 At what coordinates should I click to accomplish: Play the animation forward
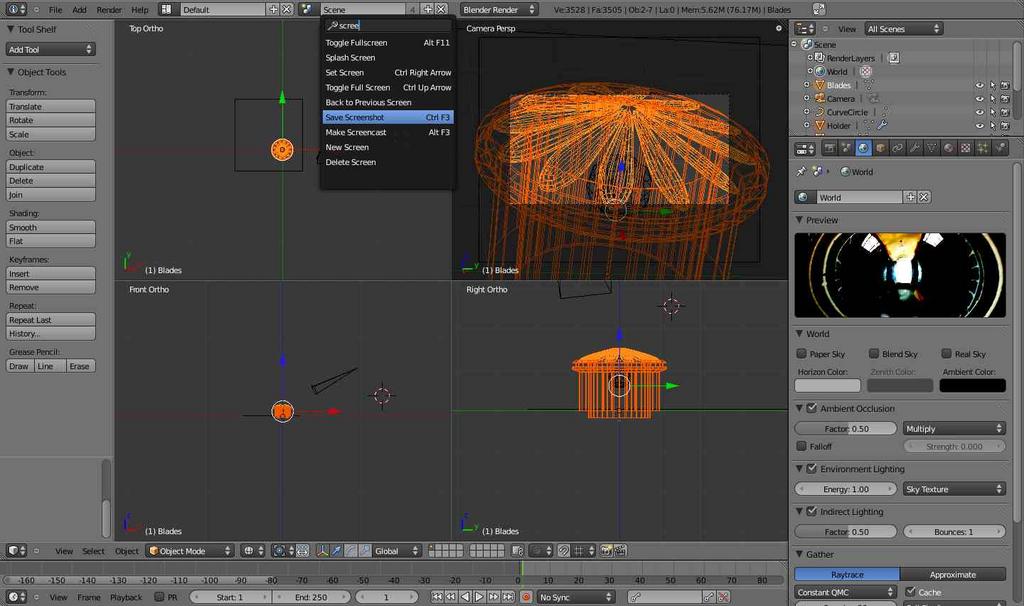(x=479, y=597)
